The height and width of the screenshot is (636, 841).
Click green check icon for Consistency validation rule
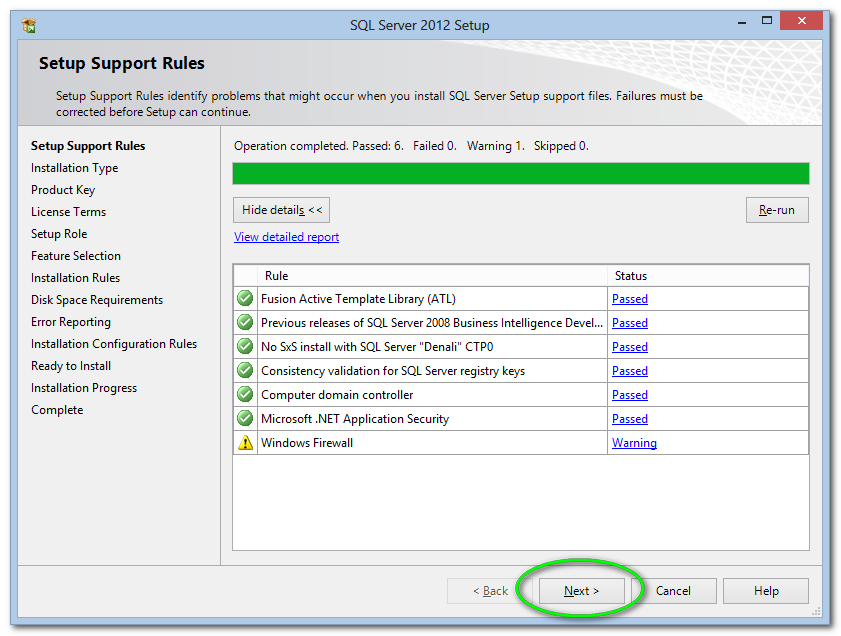[245, 370]
